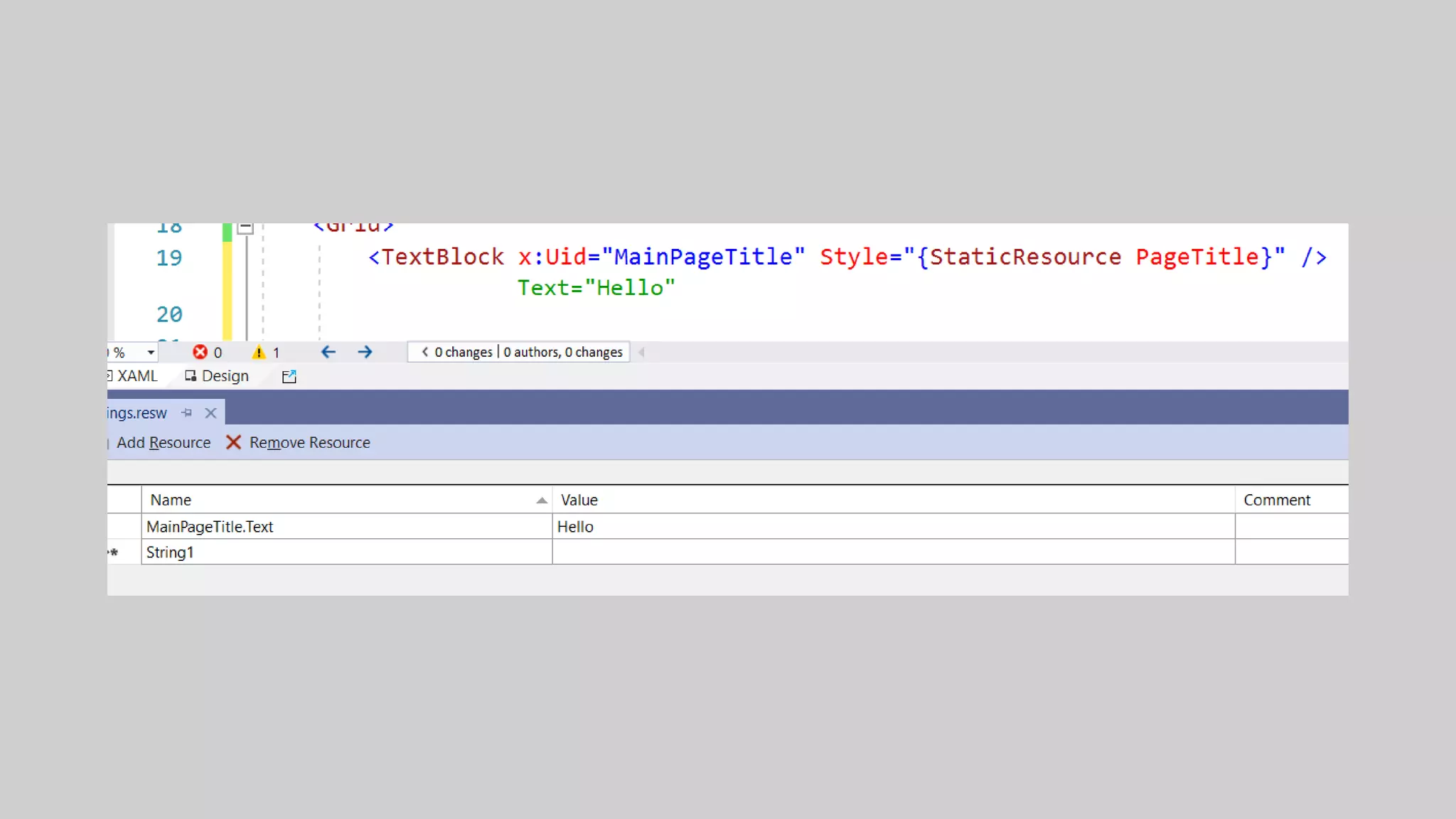Pin the Resources.resw tab
Screen dimensions: 1456x819
(x=187, y=413)
